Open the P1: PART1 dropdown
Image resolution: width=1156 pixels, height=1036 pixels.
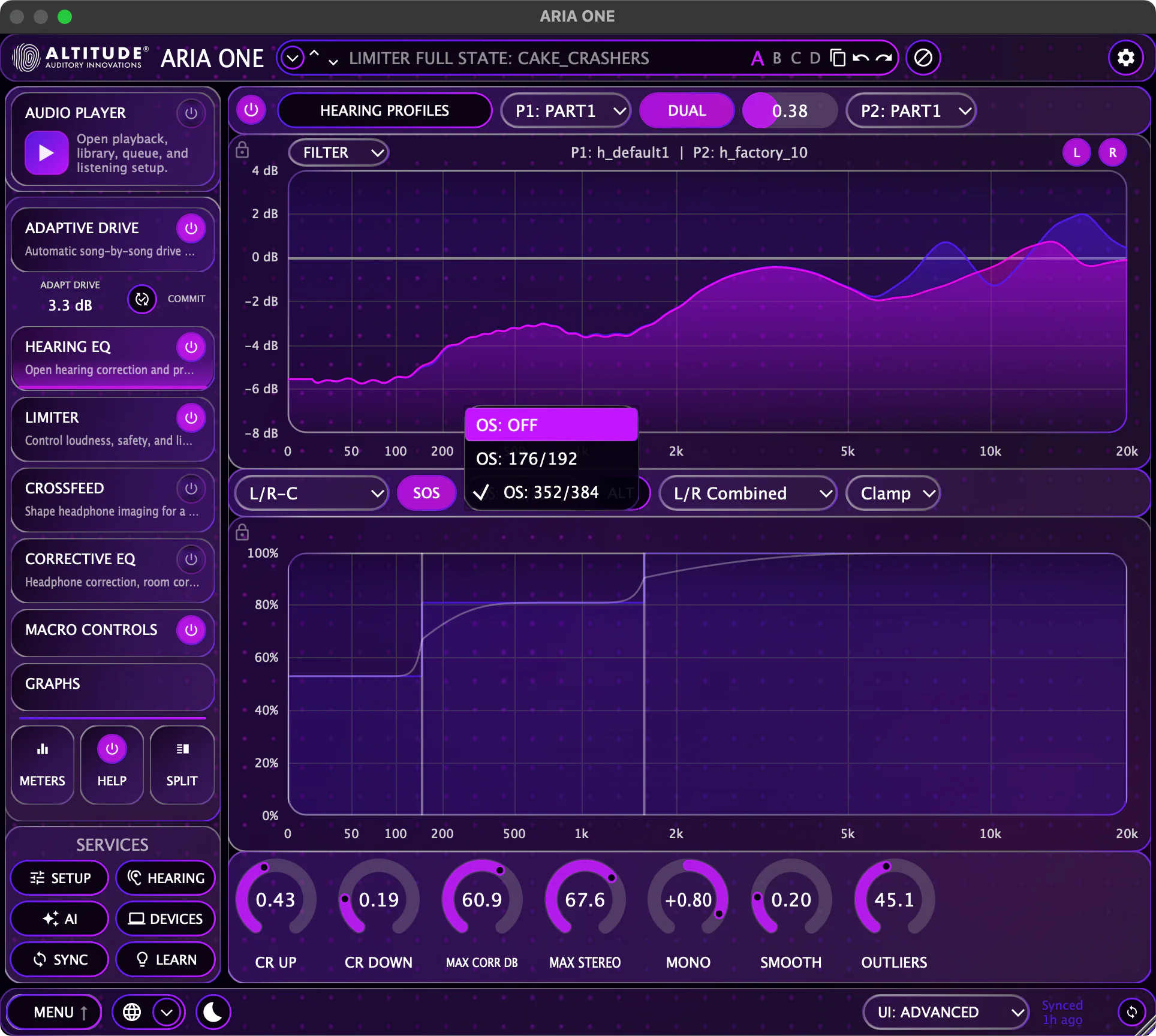coord(565,111)
